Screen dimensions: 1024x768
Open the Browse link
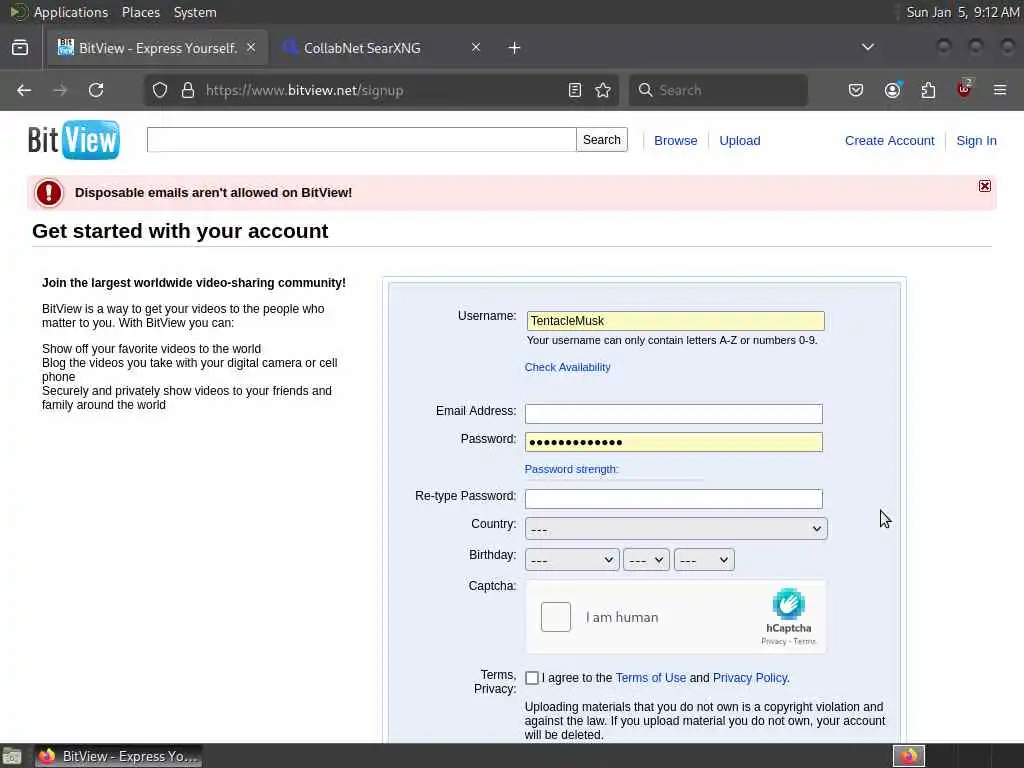pyautogui.click(x=675, y=140)
